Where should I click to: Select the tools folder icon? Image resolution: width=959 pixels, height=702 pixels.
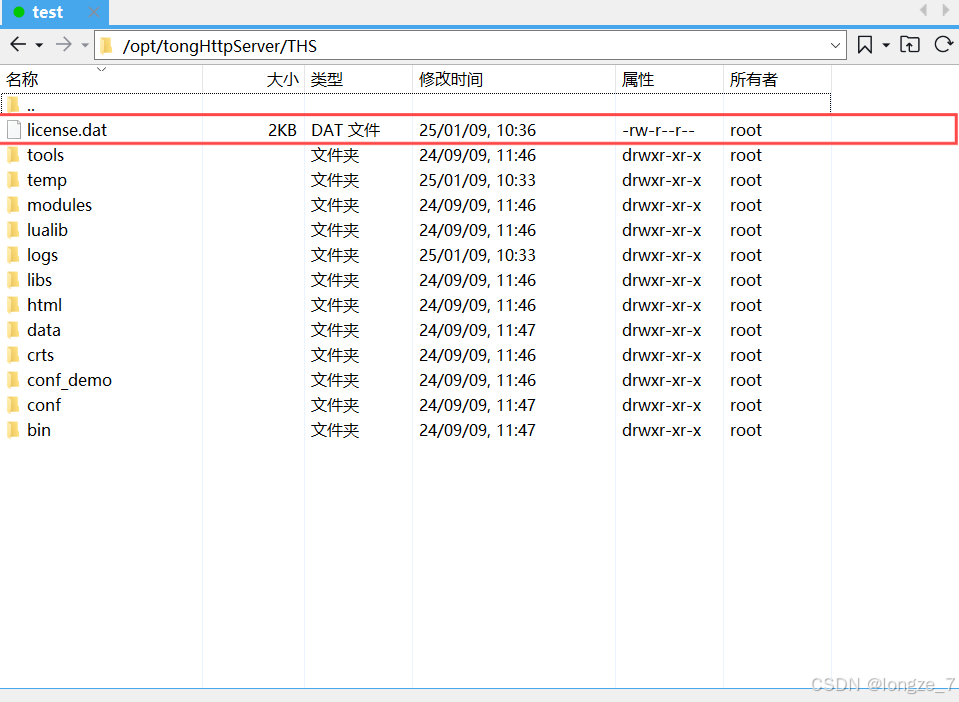pos(13,155)
